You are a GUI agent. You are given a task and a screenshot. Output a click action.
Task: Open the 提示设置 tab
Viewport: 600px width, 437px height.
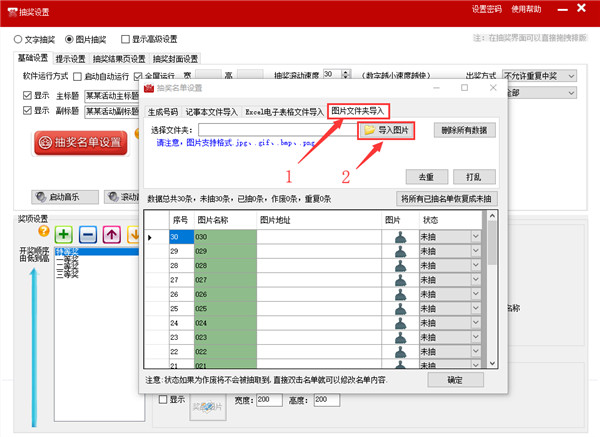(x=69, y=58)
